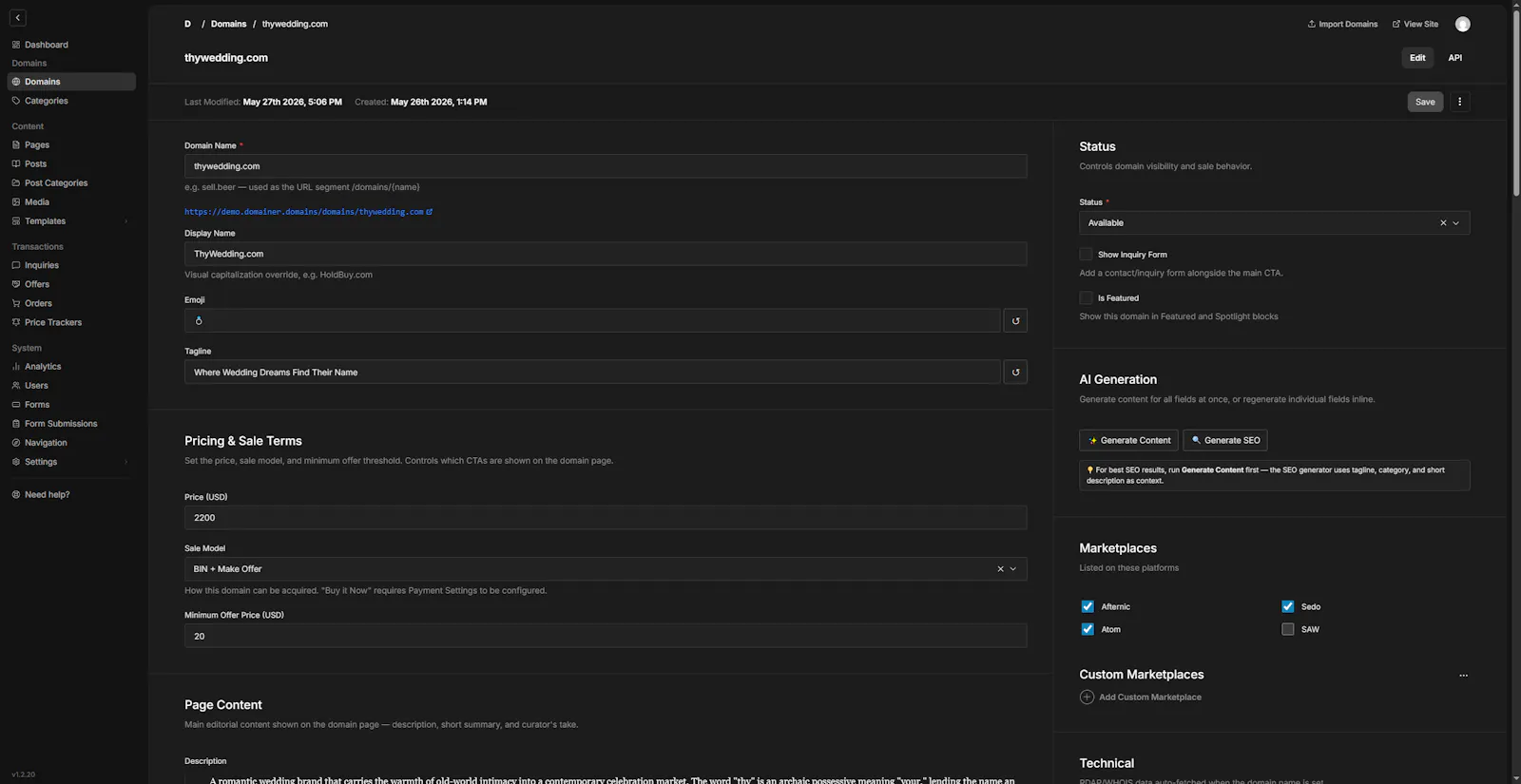Click Import Domains
This screenshot has width=1521, height=784.
1342,24
